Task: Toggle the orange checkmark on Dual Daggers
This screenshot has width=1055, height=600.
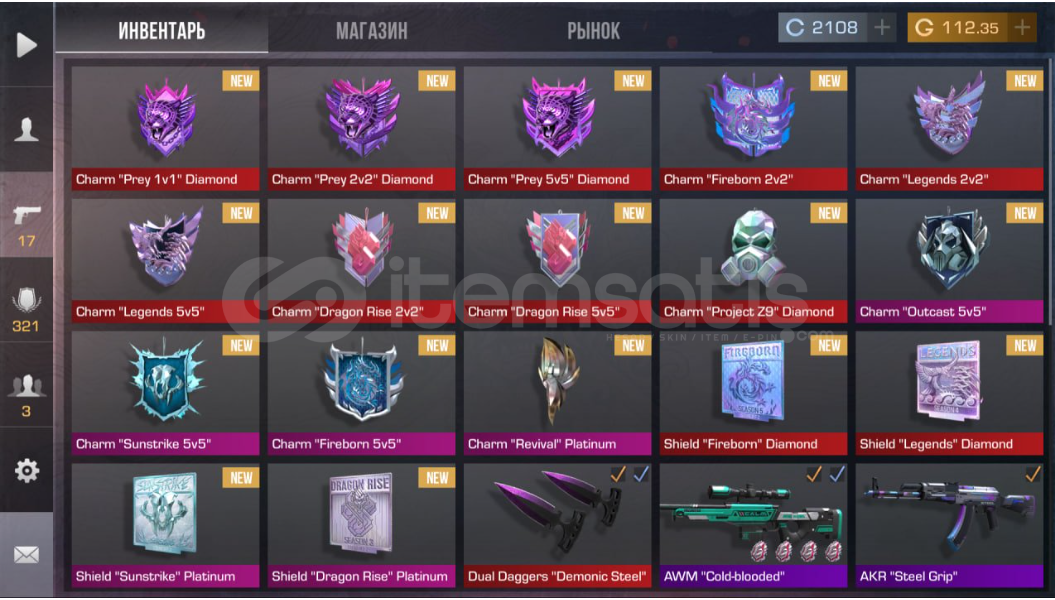Action: [618, 474]
